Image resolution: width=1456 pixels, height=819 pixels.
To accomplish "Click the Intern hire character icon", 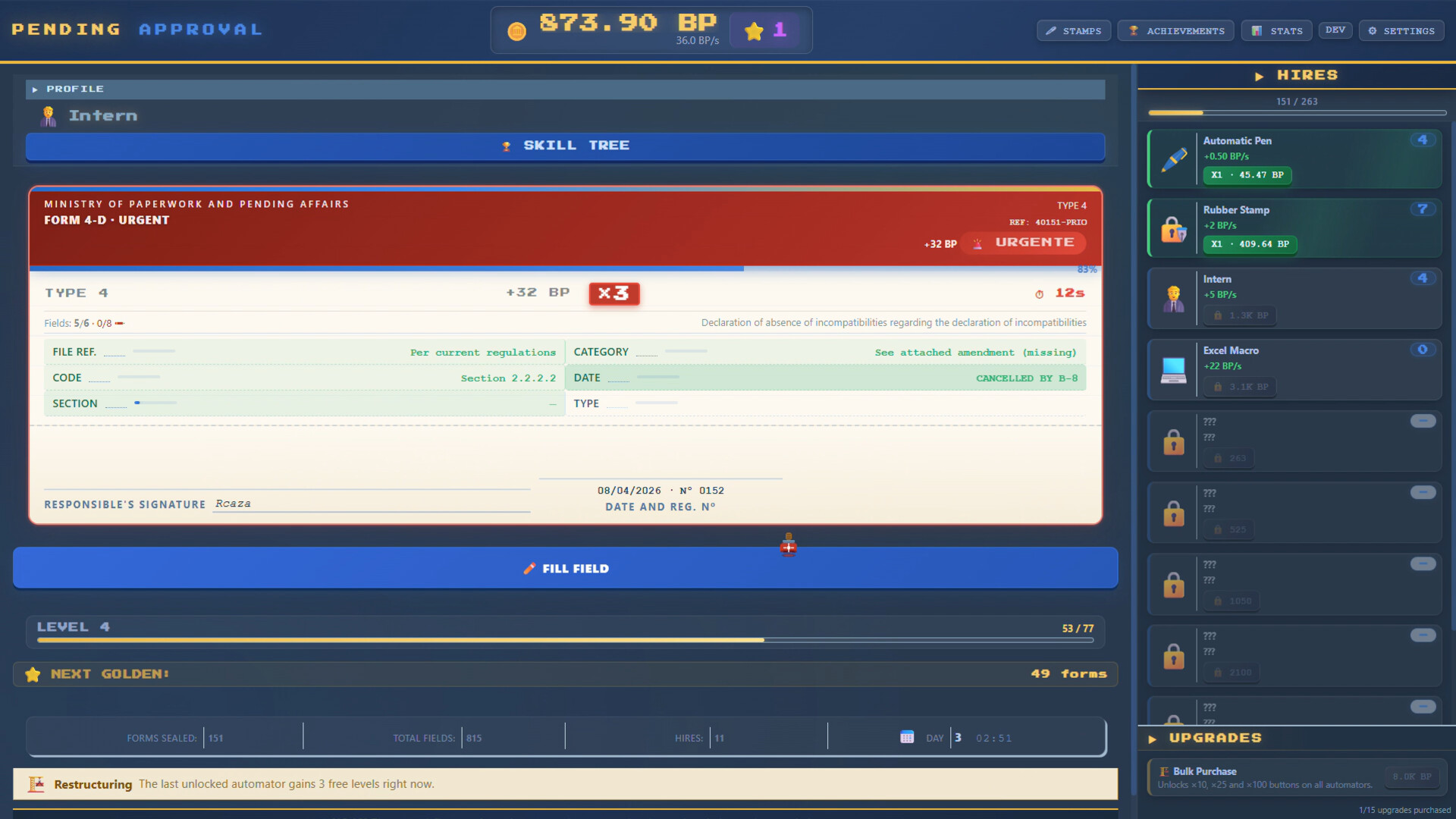I will tap(1174, 299).
